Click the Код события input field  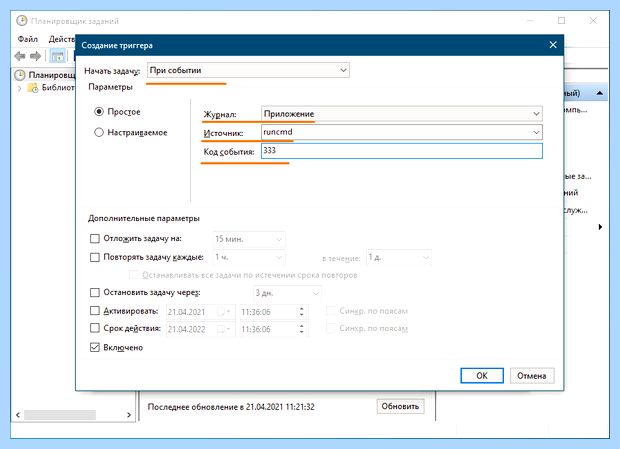[402, 151]
